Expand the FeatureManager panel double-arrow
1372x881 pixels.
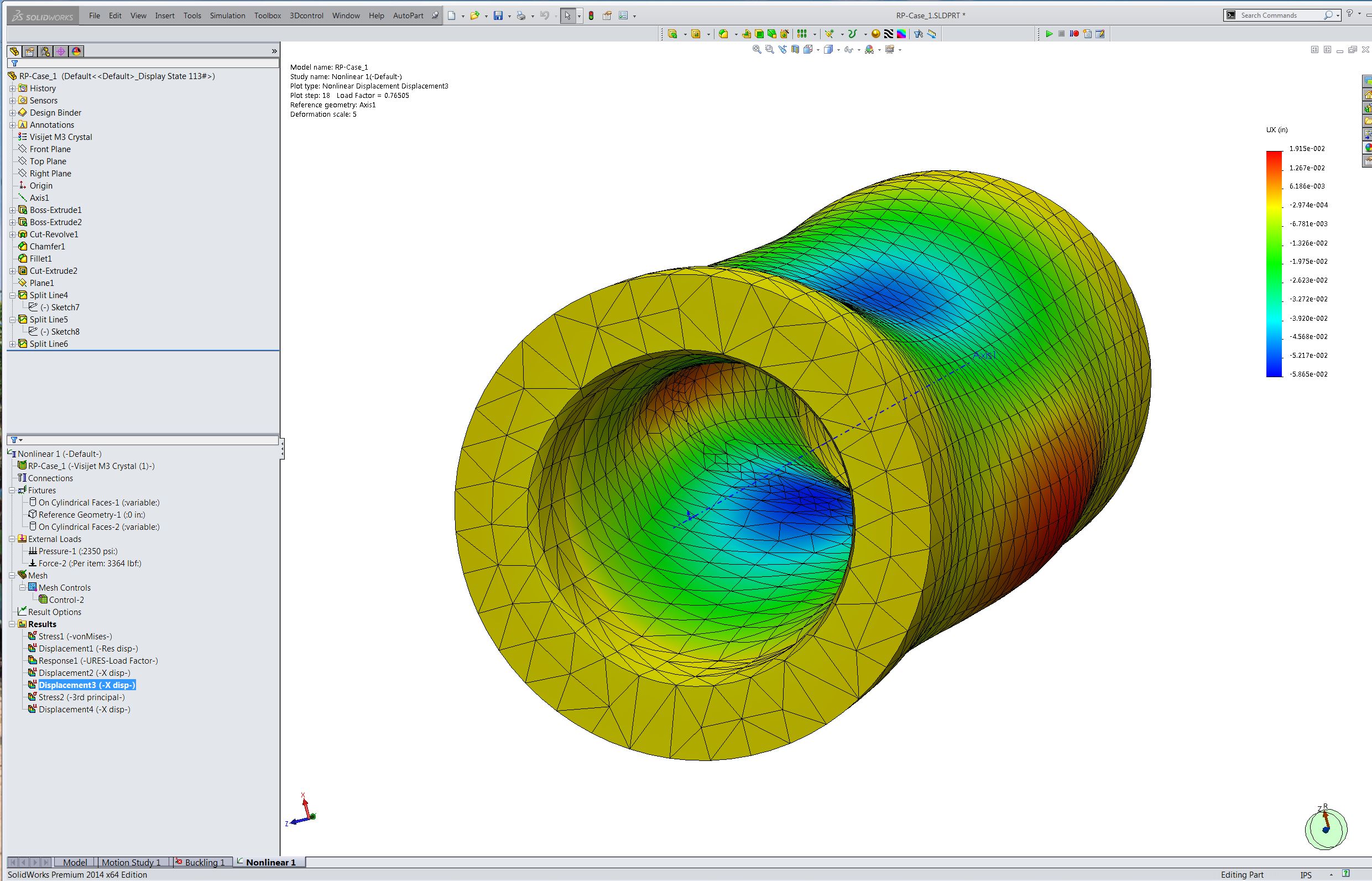(x=274, y=51)
